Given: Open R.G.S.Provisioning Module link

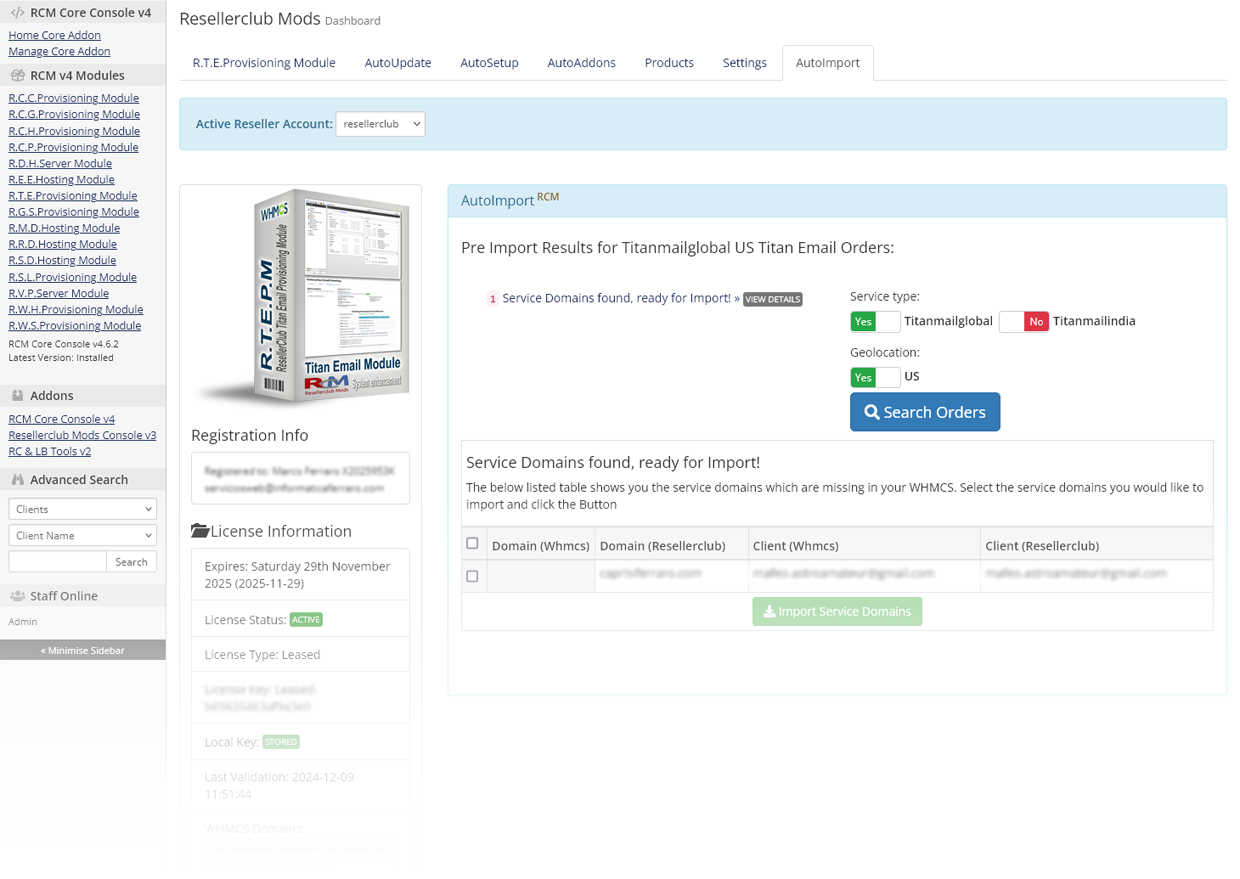Looking at the screenshot, I should point(74,212).
